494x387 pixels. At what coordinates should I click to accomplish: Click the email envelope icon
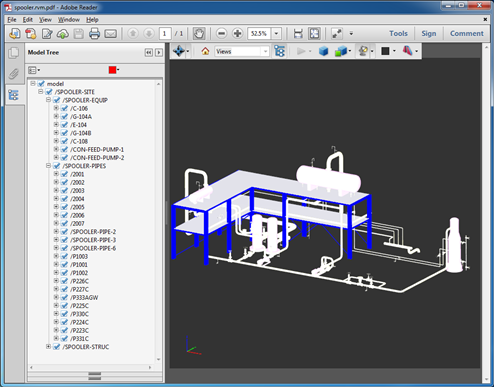(x=111, y=33)
